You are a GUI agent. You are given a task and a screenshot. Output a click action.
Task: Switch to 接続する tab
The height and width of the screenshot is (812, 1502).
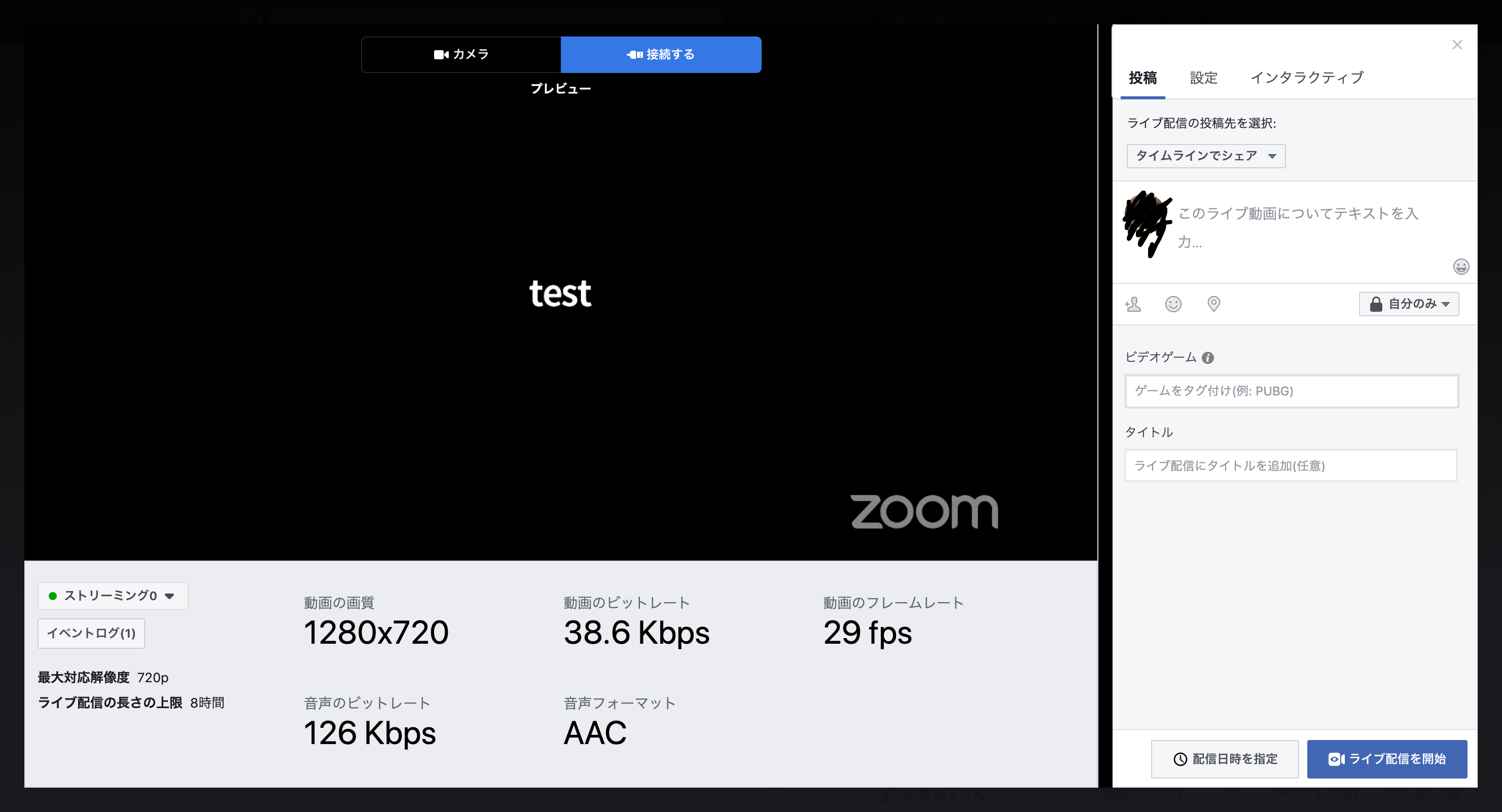[661, 54]
